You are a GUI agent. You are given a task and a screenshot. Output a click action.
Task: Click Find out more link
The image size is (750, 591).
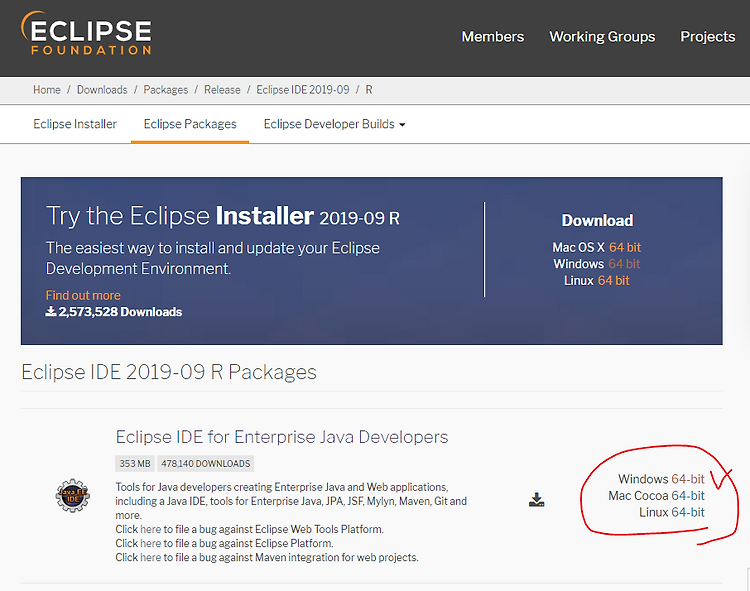point(83,296)
